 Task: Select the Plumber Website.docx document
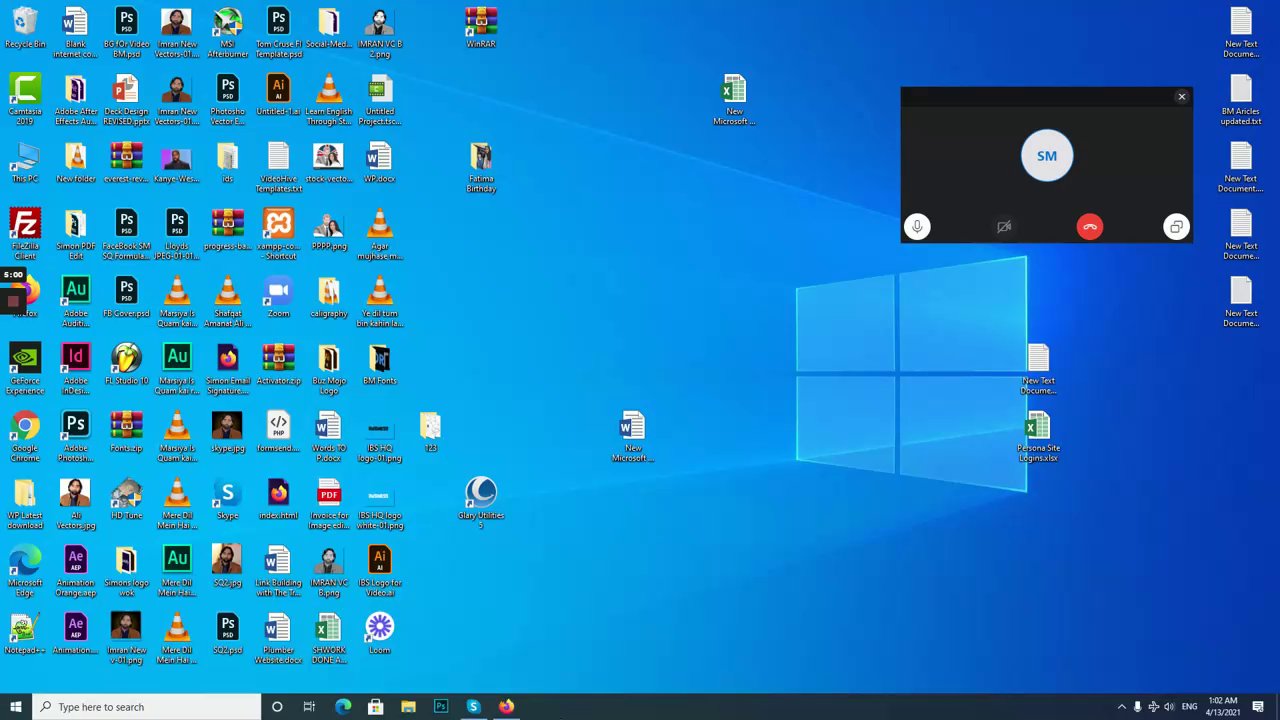coord(278,639)
